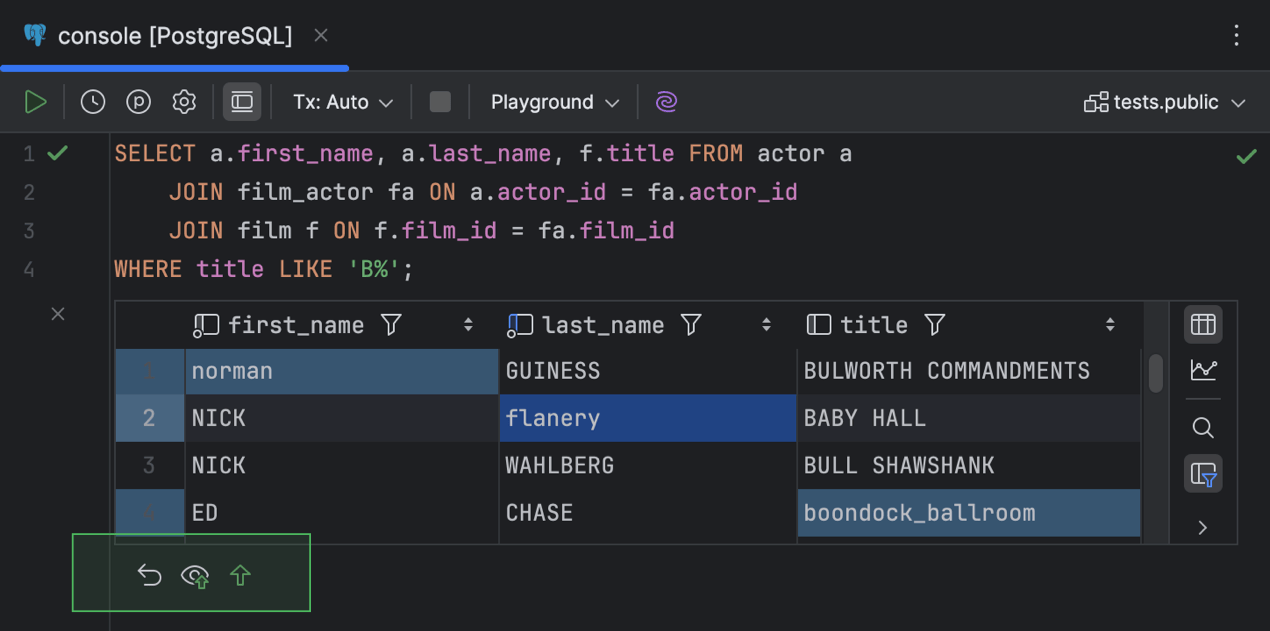Open console settings gear icon
The height and width of the screenshot is (631, 1270).
pos(184,102)
